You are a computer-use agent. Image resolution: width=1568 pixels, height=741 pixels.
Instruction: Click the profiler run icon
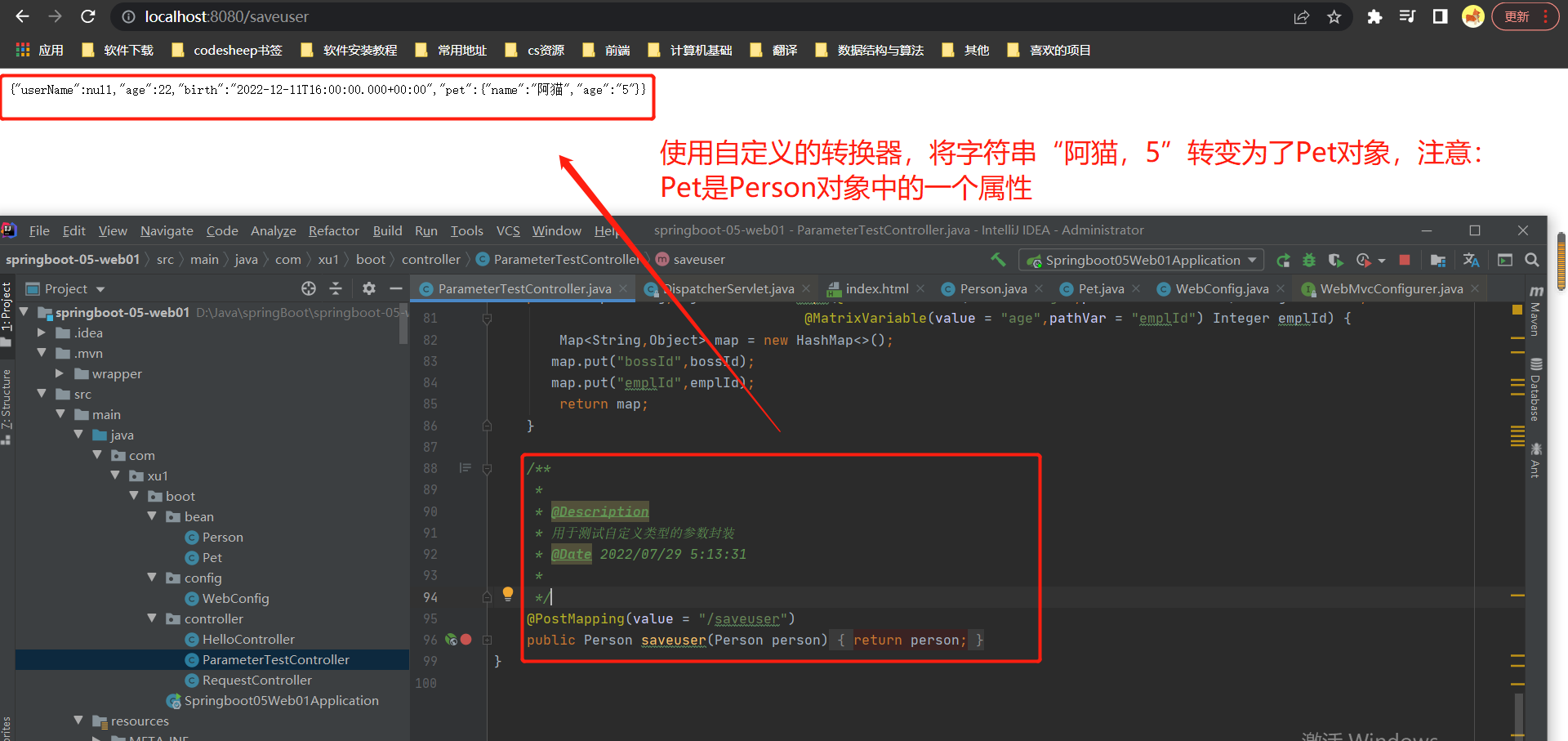tap(1363, 260)
